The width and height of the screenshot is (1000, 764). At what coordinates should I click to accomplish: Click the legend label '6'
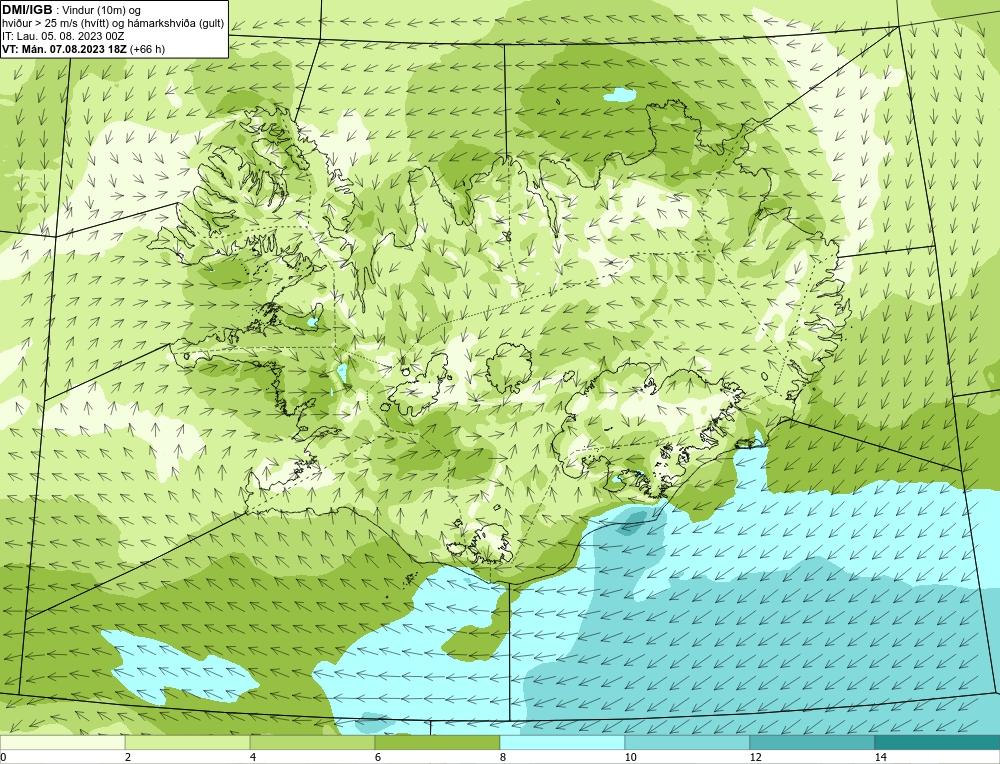(378, 757)
